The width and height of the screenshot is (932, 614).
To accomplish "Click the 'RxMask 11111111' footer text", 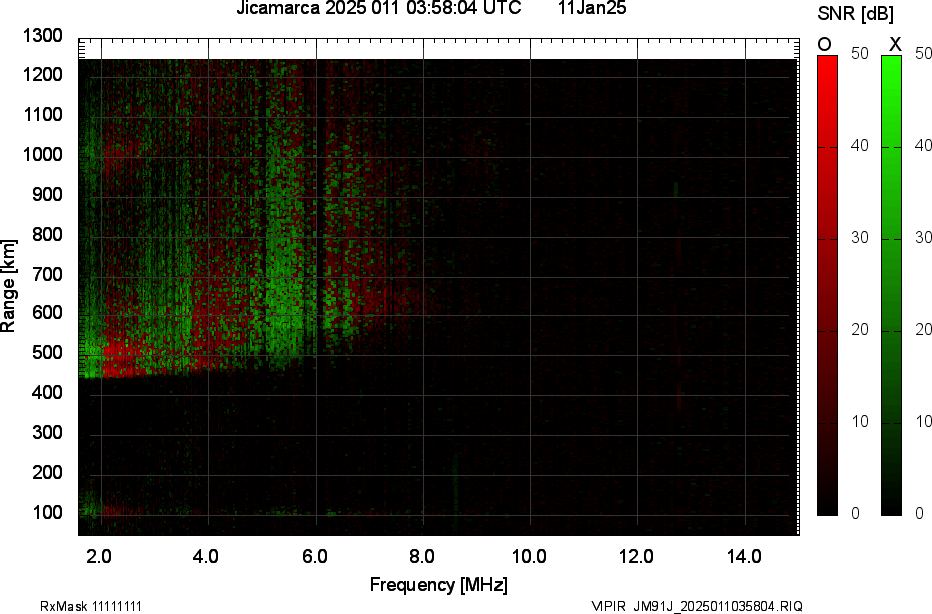I will pos(91,606).
